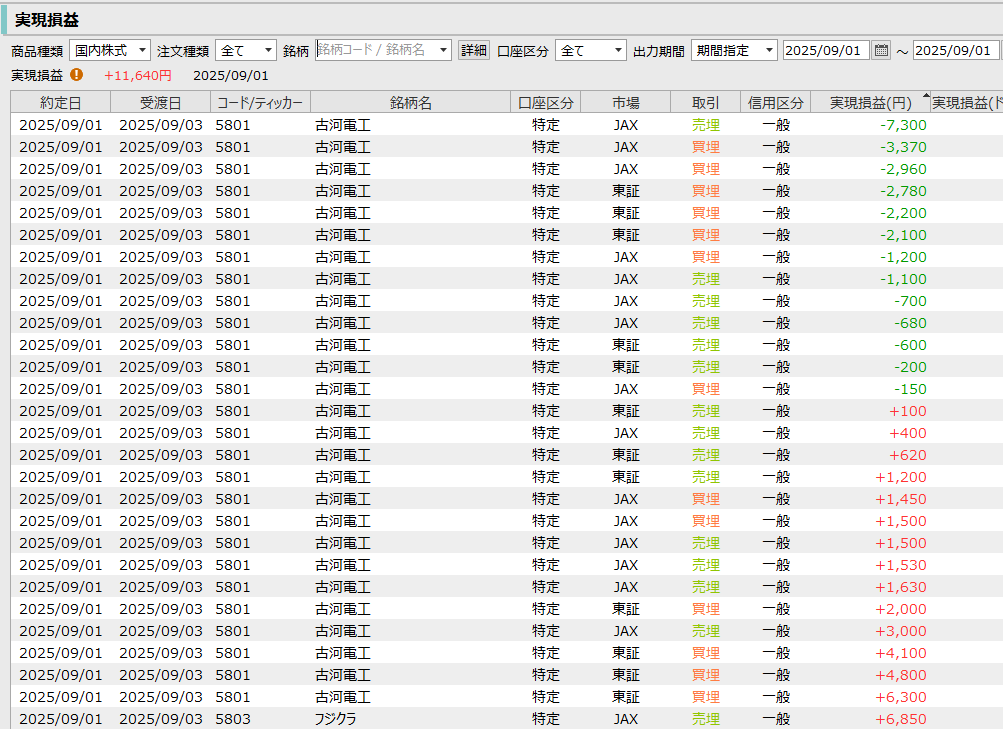The width and height of the screenshot is (1003, 729).
Task: Edit the end date field after the tilde
Action: click(956, 51)
